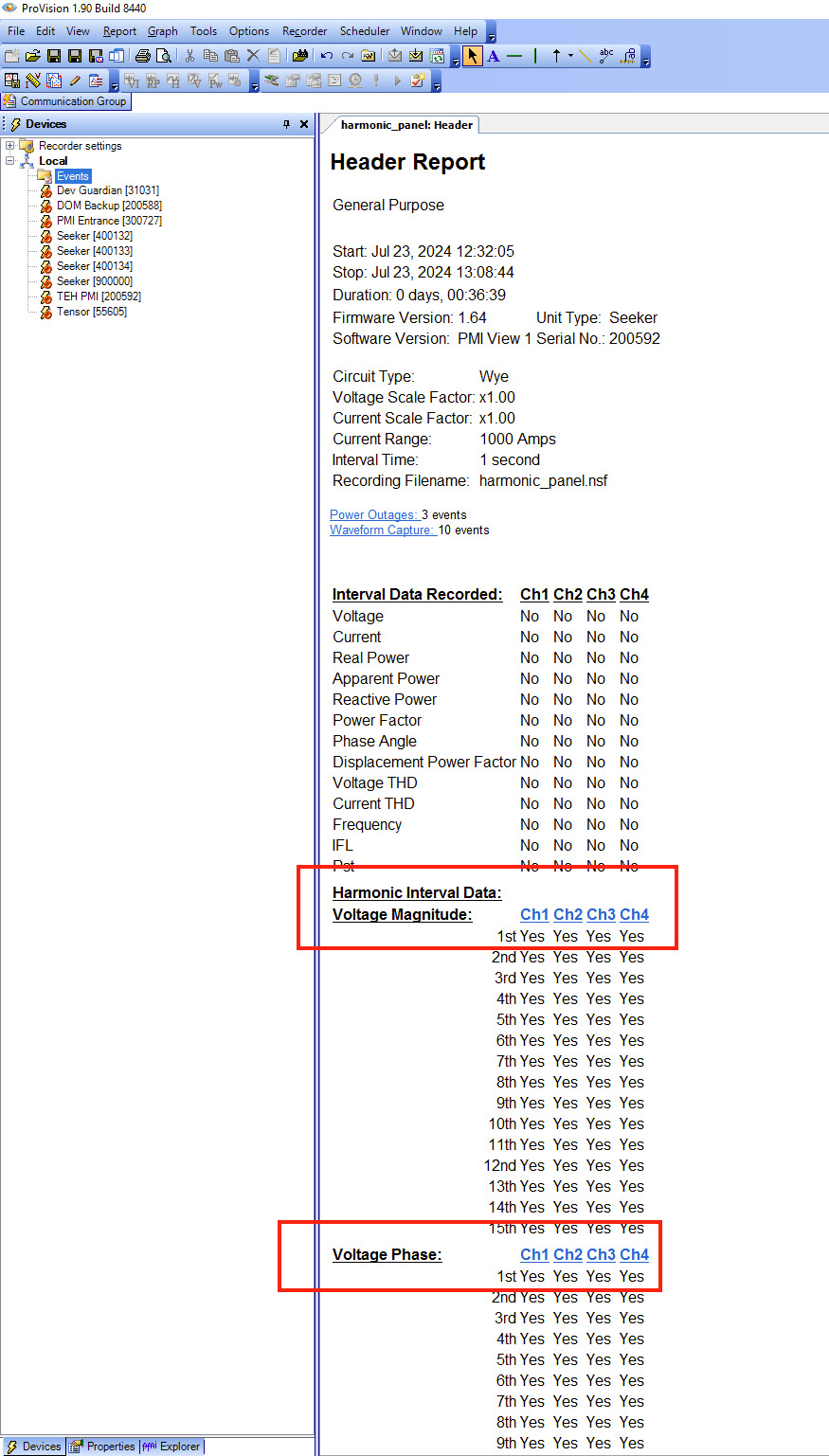Select the arrow pointer tool
This screenshot has height=1456, width=829.
[473, 57]
